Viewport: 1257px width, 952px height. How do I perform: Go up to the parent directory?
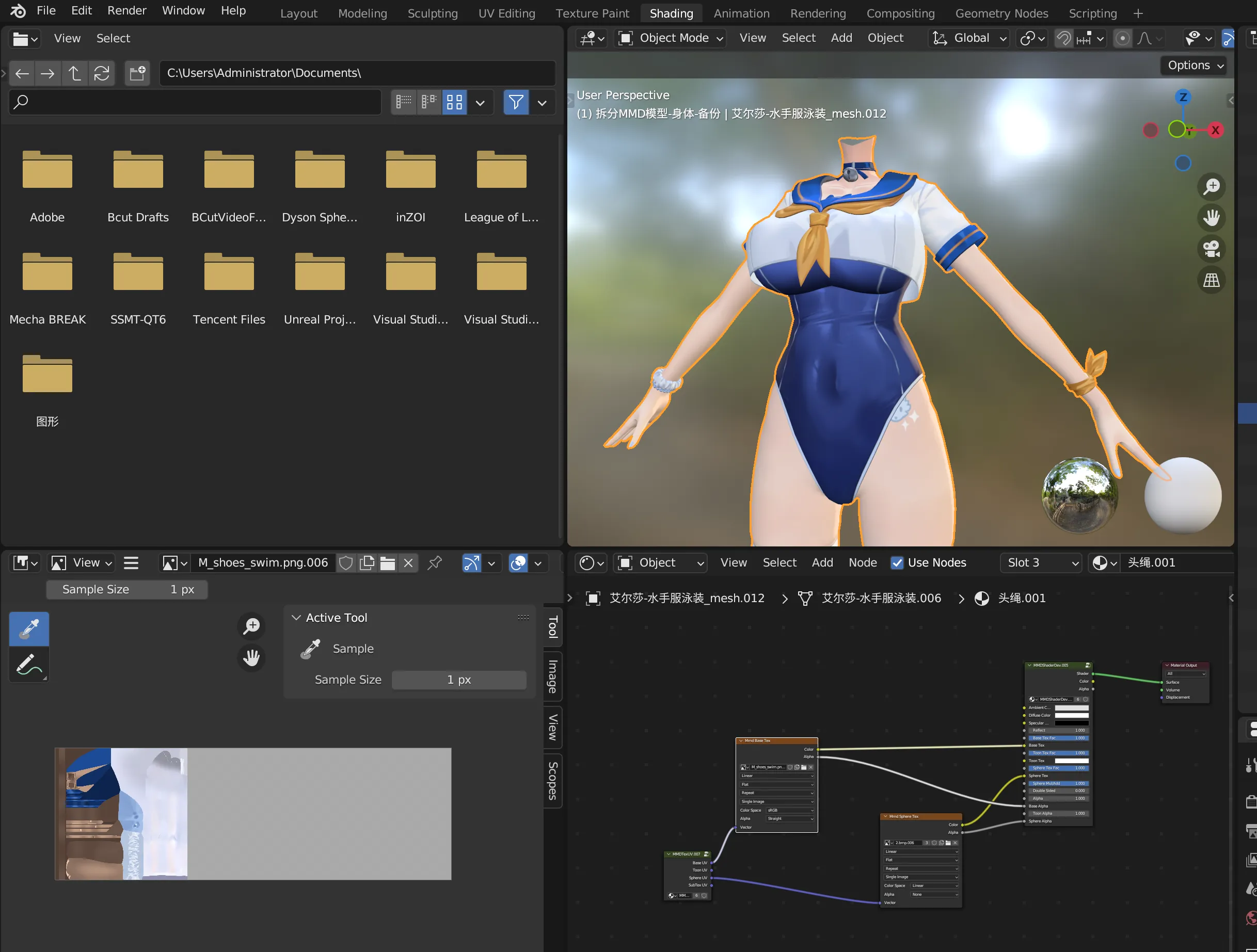click(74, 73)
